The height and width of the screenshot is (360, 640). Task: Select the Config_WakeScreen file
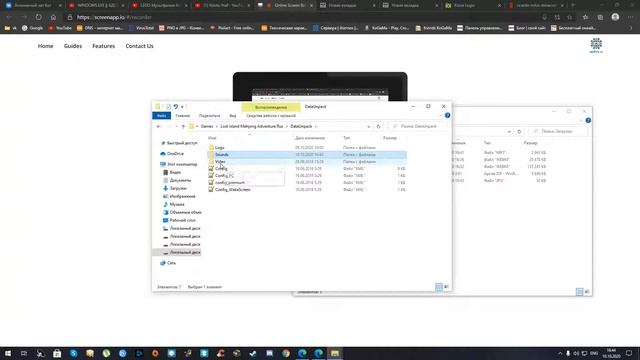tap(229, 190)
